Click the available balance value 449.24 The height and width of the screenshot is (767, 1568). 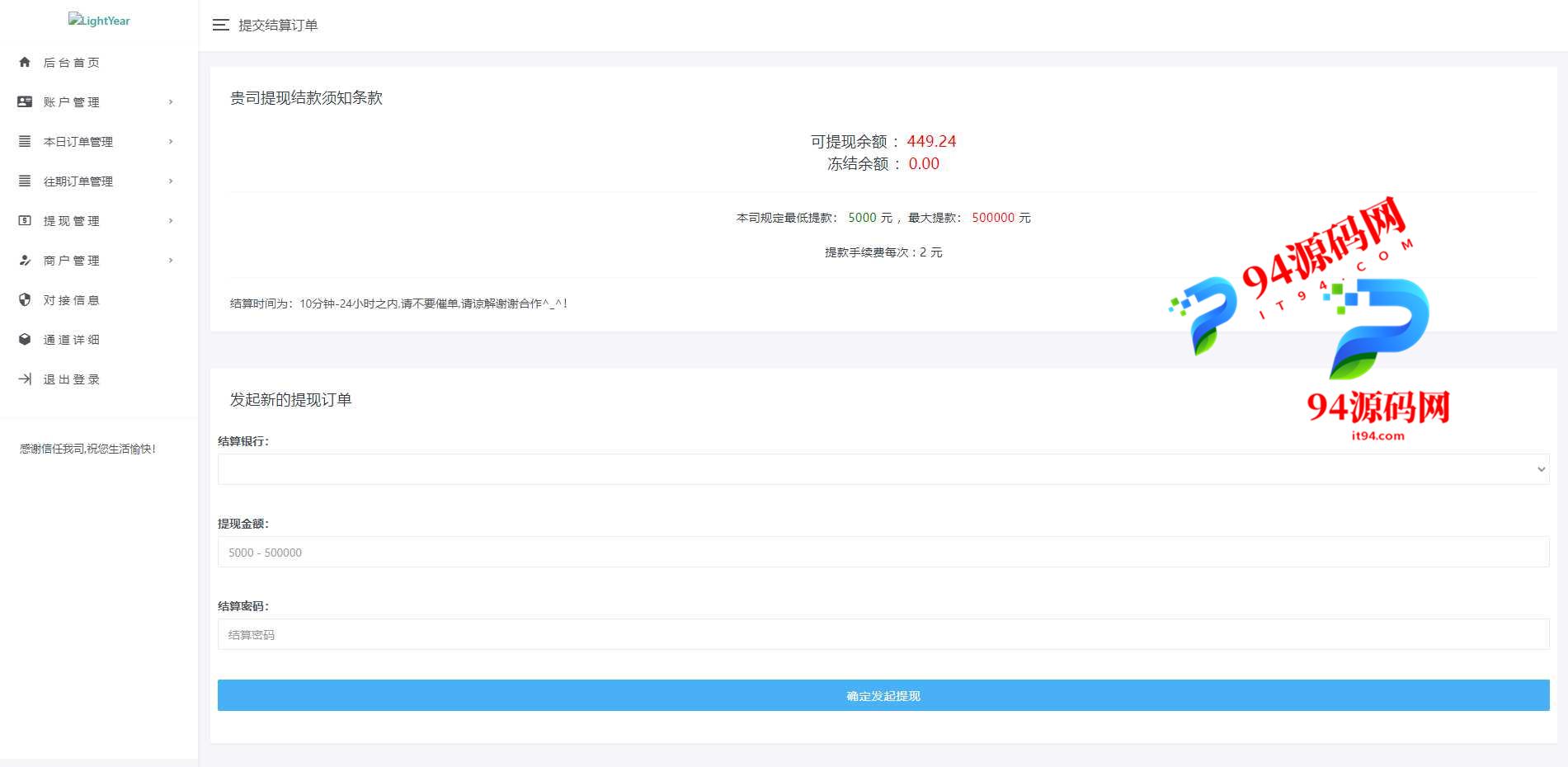pos(931,141)
